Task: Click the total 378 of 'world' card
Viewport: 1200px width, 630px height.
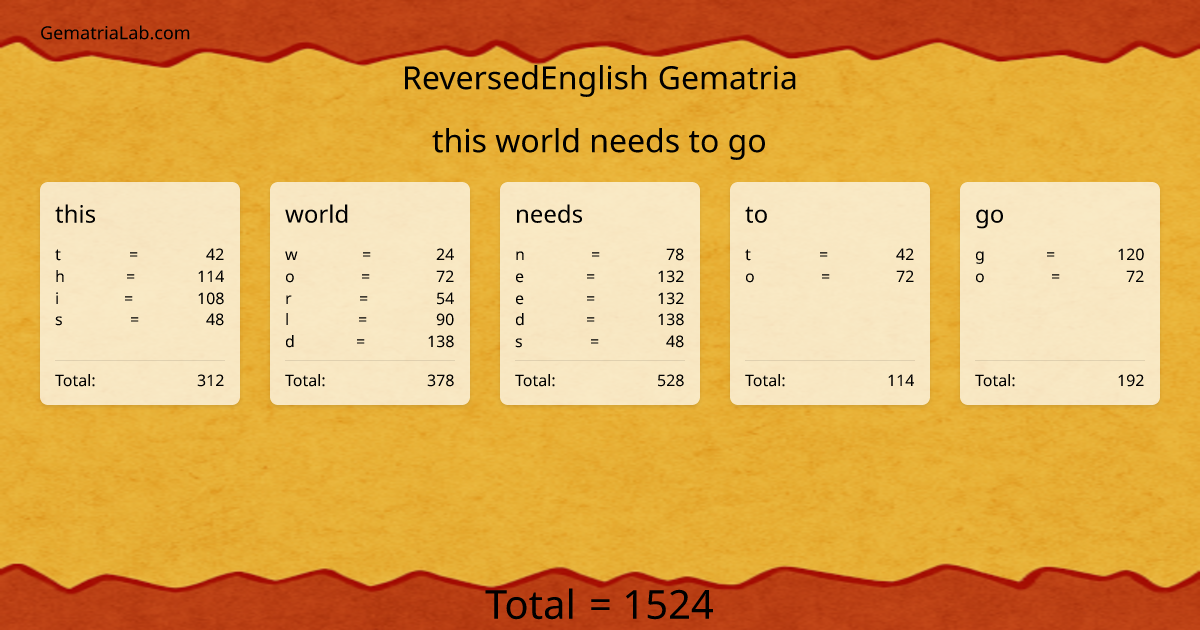Action: click(441, 380)
